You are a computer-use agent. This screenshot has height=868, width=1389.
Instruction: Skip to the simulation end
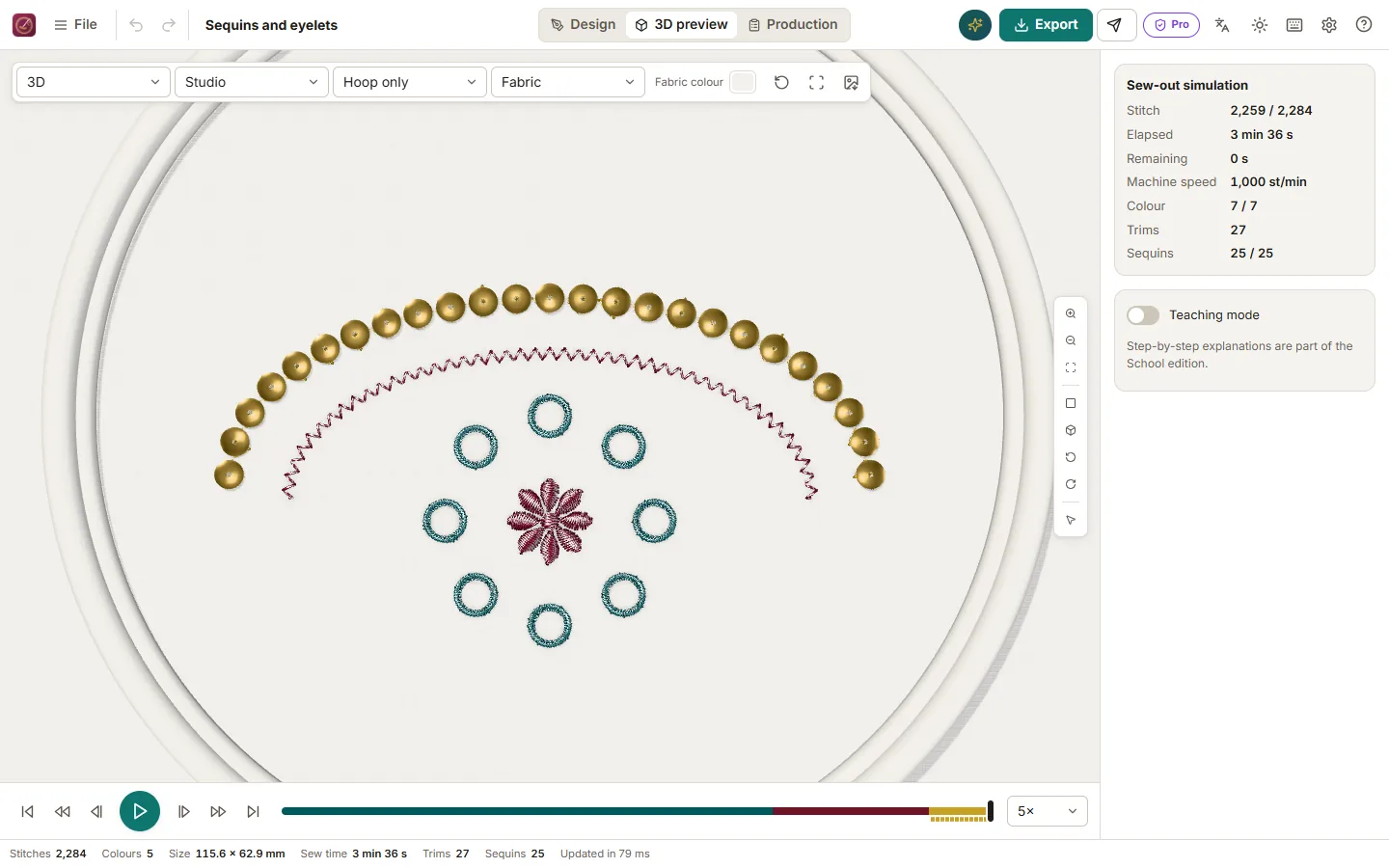tap(253, 811)
